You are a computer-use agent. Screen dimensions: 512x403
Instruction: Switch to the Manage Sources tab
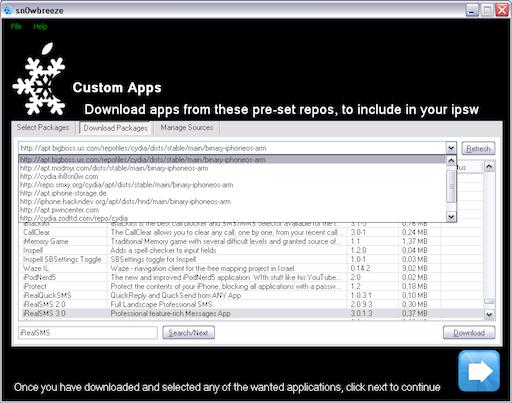coord(187,127)
